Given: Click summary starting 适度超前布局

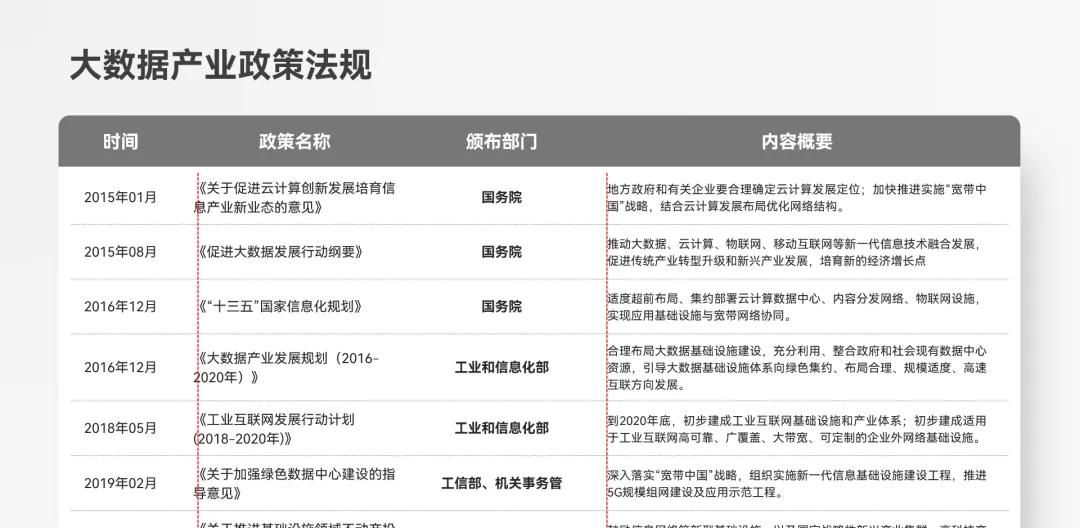Looking at the screenshot, I should (793, 307).
